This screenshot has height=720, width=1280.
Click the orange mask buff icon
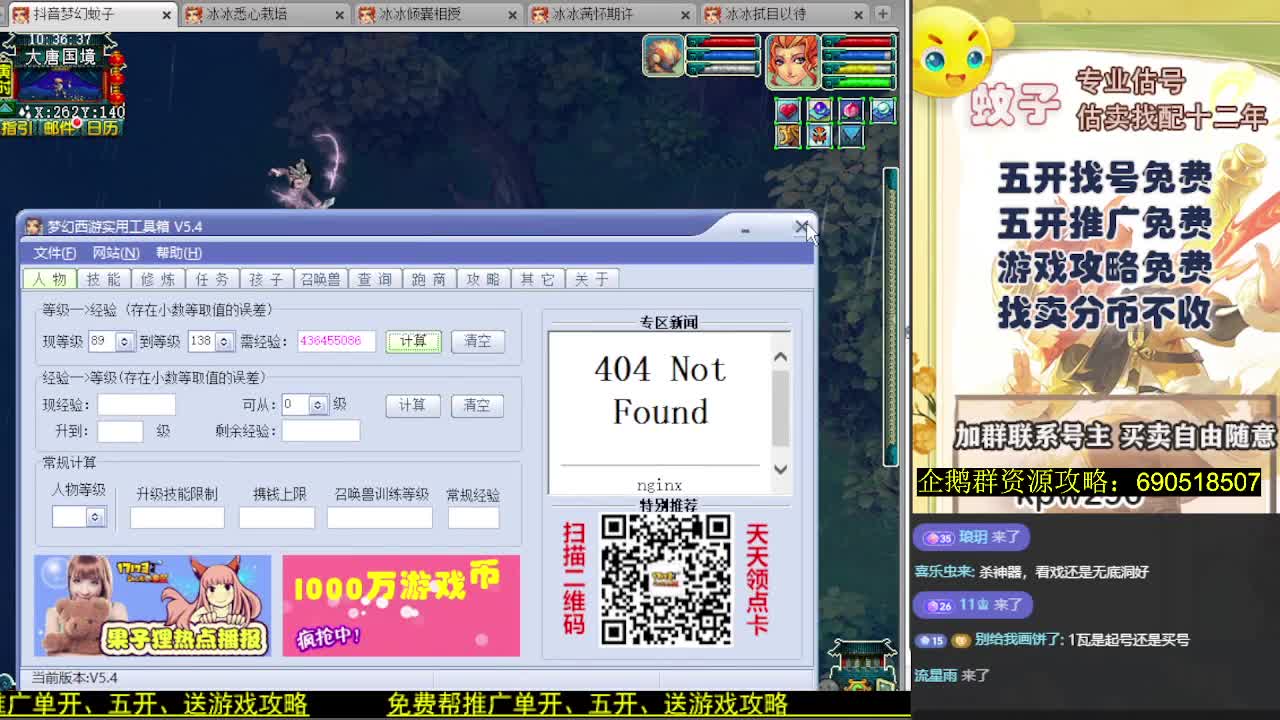click(x=819, y=135)
